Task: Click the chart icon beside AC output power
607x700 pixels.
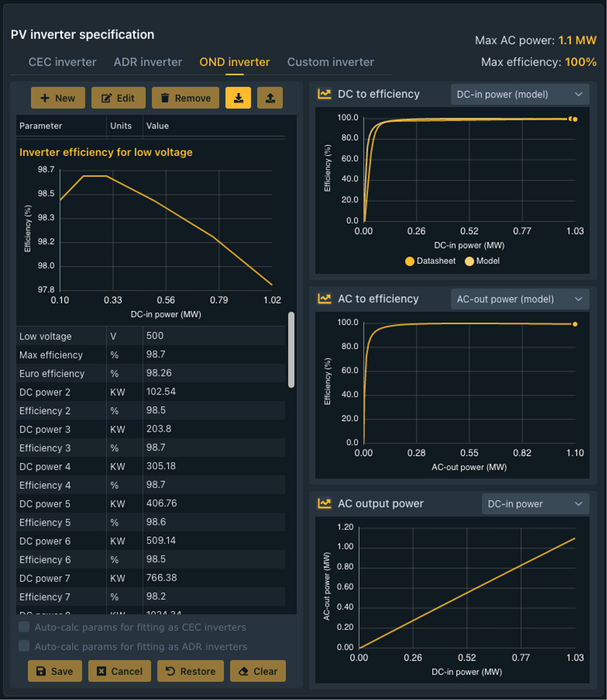Action: 325,504
